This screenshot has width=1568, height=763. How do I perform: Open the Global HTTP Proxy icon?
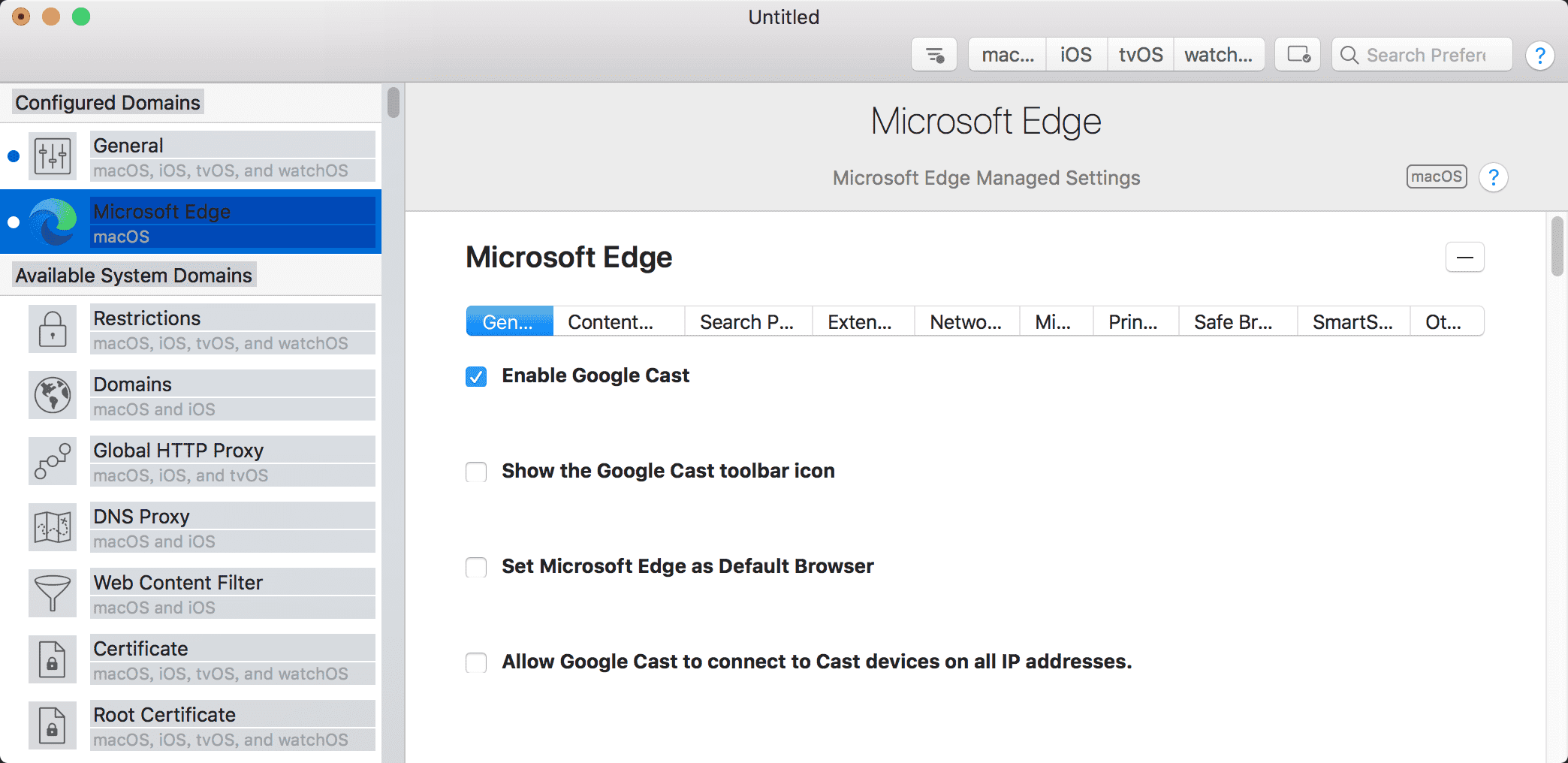point(53,461)
